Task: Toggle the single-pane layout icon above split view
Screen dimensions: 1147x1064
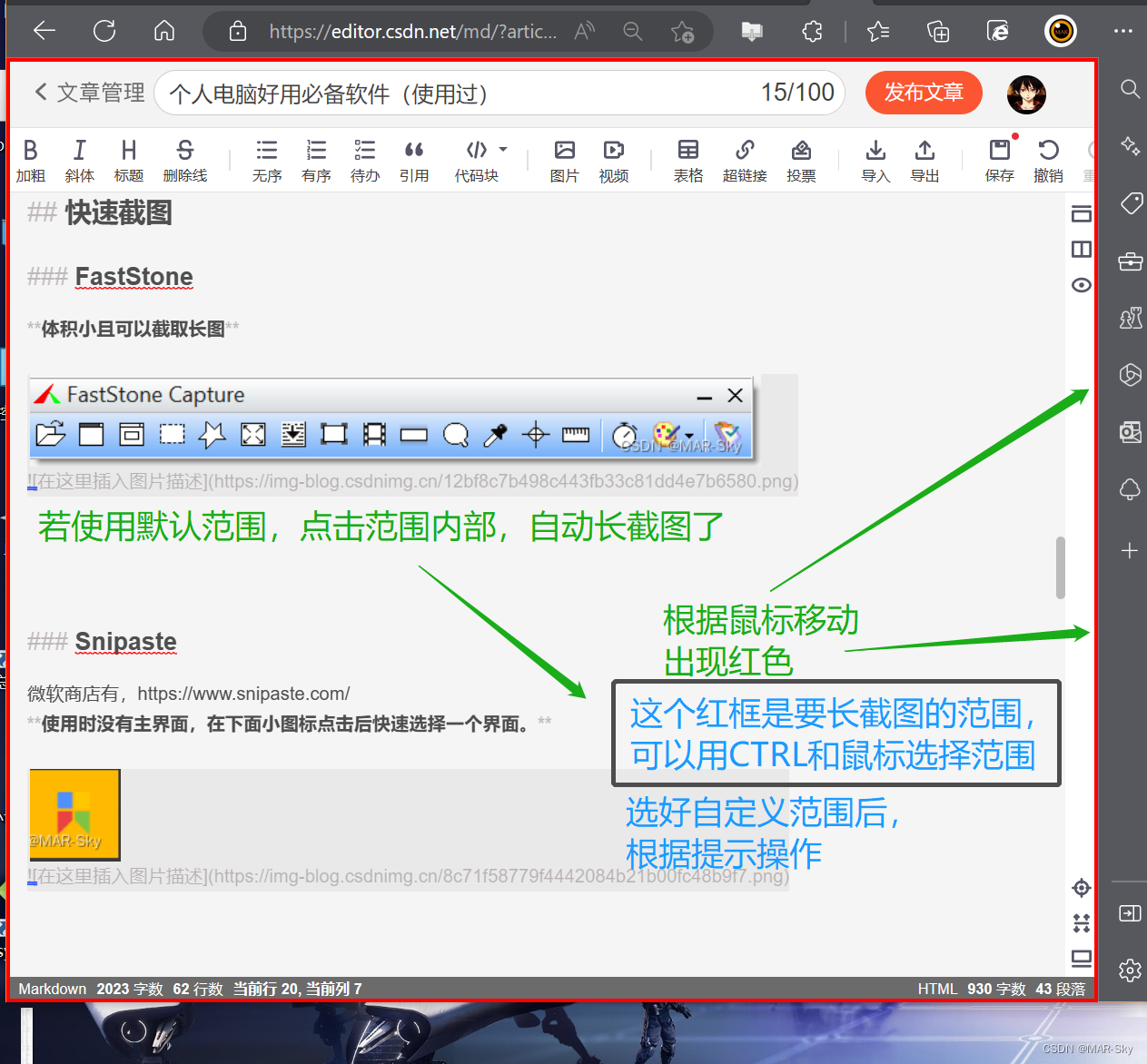Action: pyautogui.click(x=1081, y=214)
